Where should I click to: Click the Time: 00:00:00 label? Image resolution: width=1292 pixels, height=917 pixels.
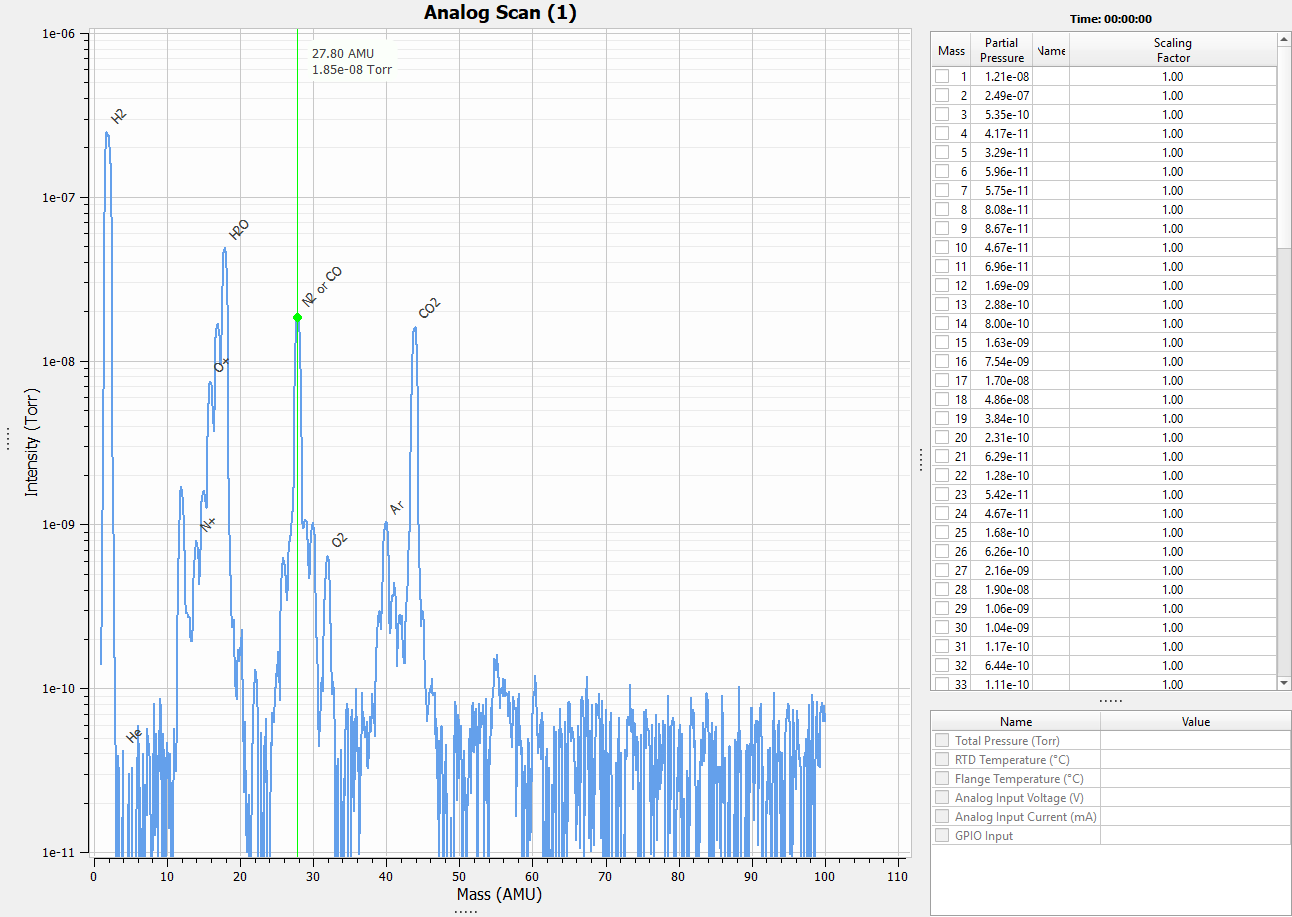(x=1110, y=19)
